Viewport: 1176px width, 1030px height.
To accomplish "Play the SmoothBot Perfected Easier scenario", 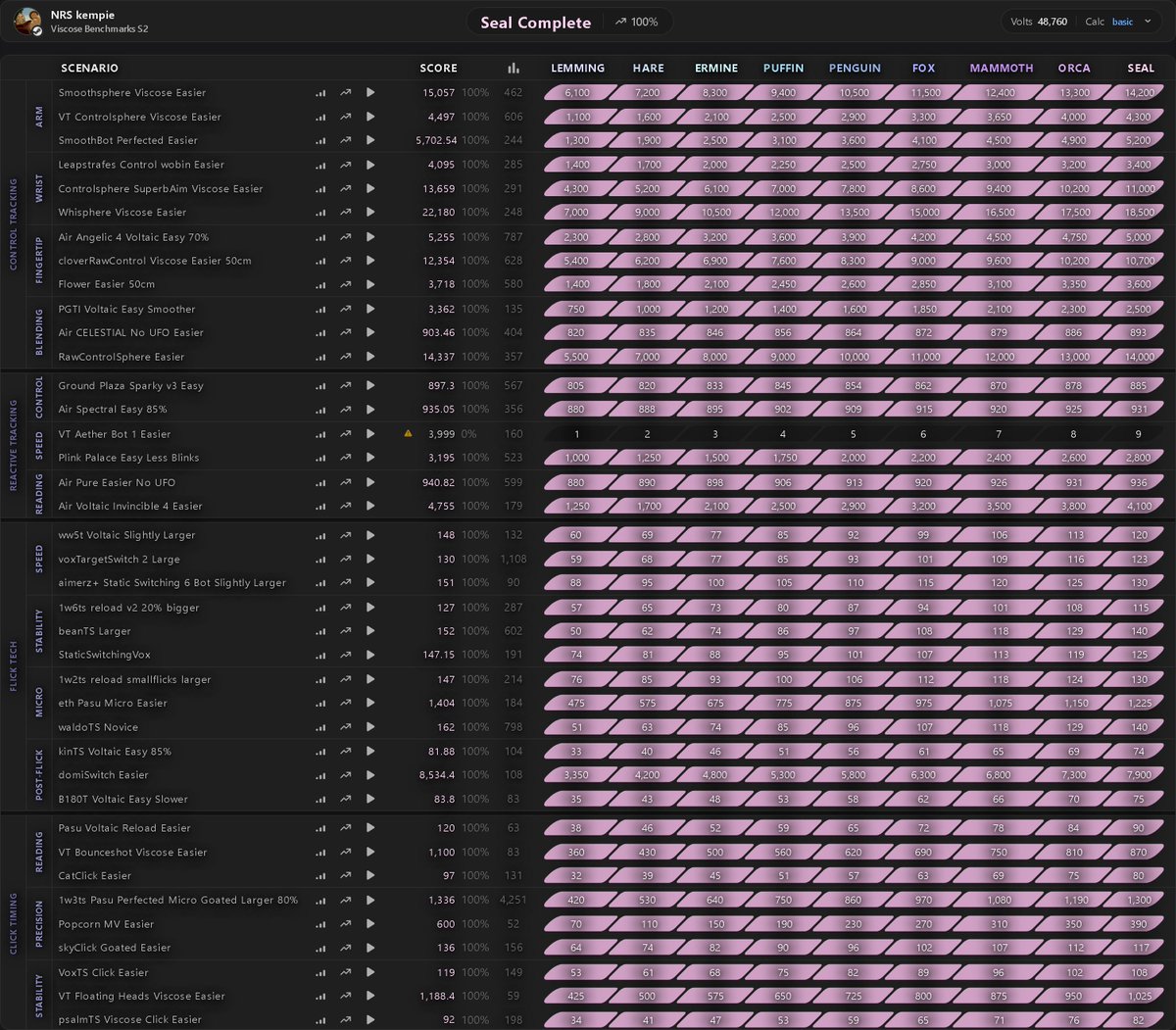I will point(370,140).
